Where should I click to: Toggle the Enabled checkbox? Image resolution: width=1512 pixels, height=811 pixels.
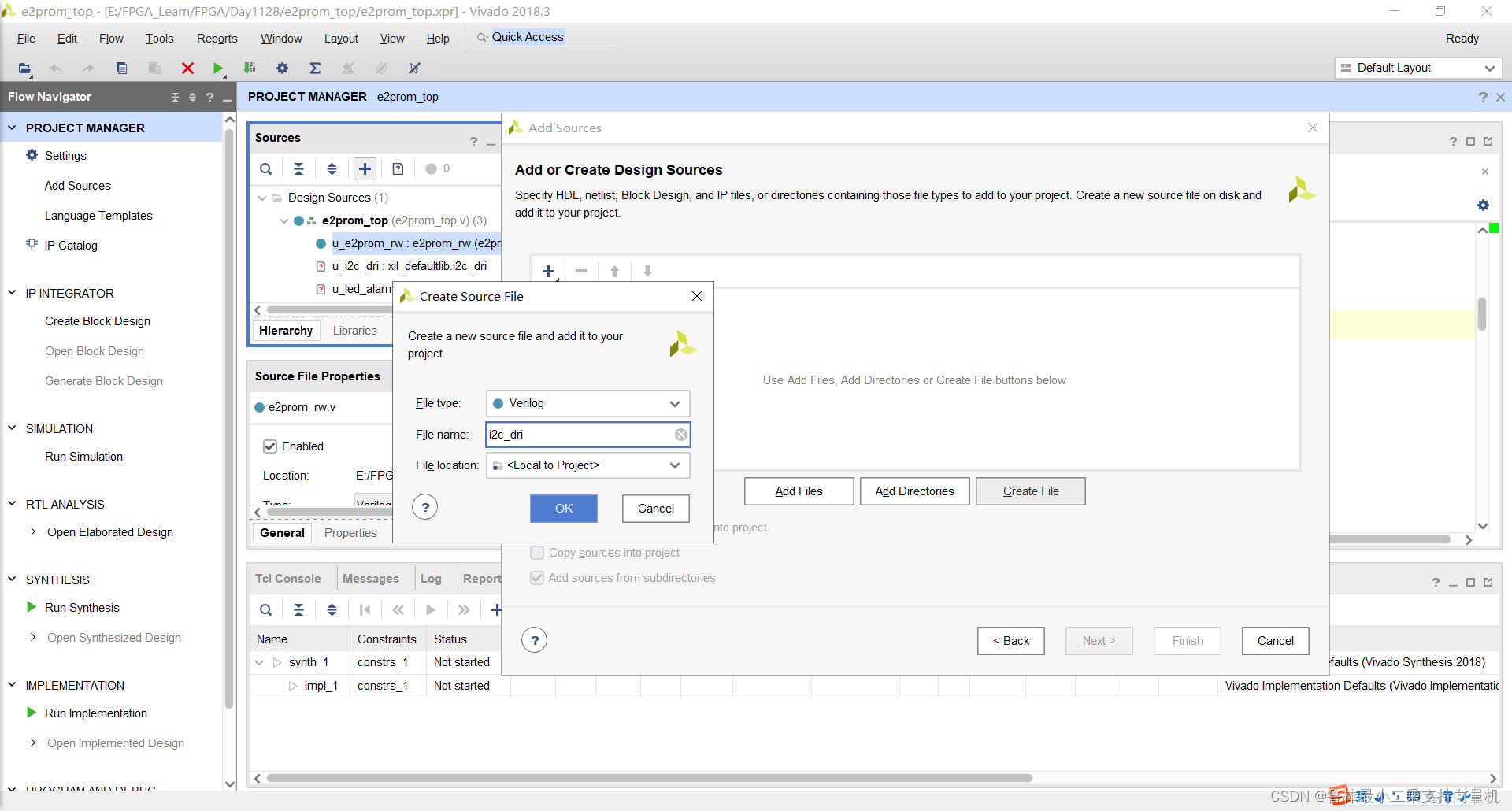point(270,446)
